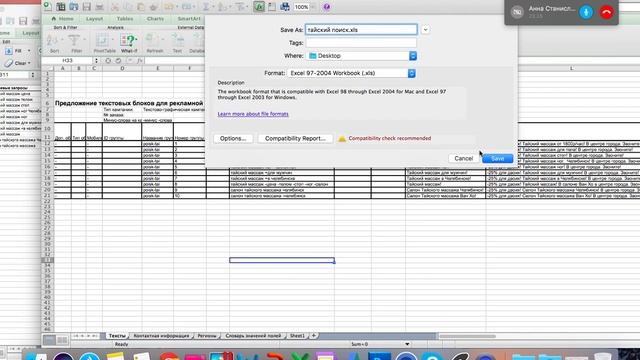640x360 pixels.
Task: Click the New Workbook toolbar icon
Action: pyautogui.click(x=48, y=6)
